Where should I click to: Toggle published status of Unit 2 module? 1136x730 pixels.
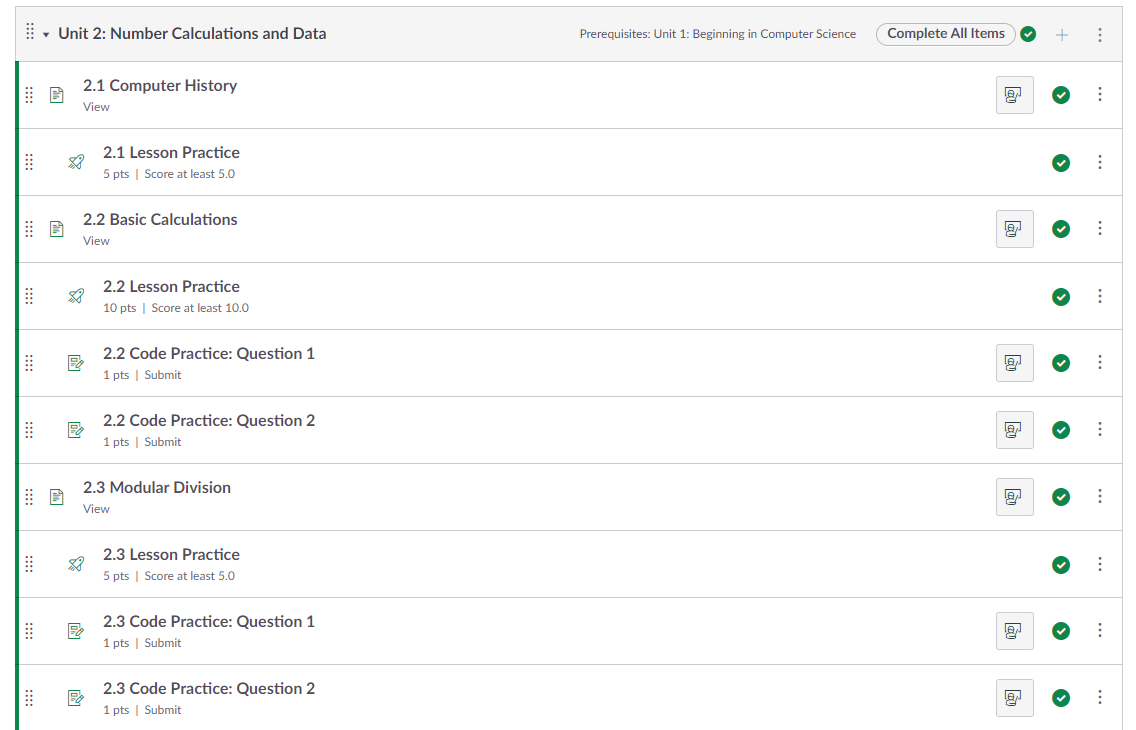click(1028, 35)
